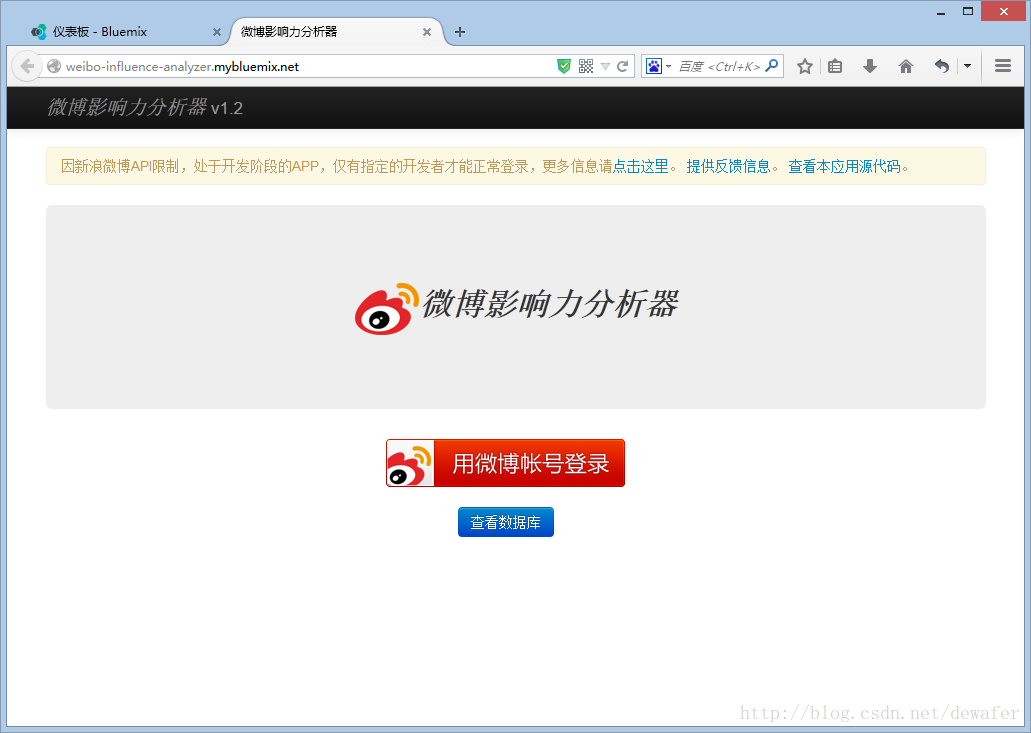Image resolution: width=1031 pixels, height=733 pixels.
Task: Open the 查看本应用源代码 link
Action: click(844, 166)
